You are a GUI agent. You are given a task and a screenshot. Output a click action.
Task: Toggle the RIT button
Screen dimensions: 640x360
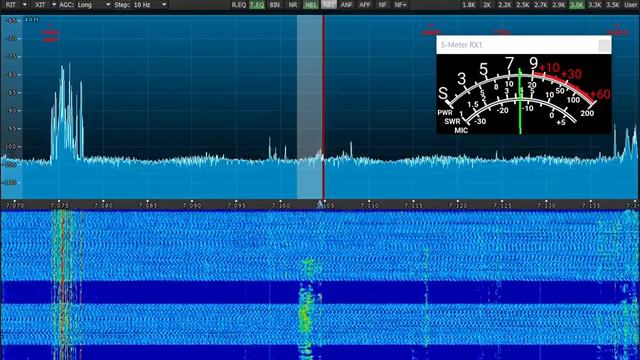pyautogui.click(x=11, y=5)
